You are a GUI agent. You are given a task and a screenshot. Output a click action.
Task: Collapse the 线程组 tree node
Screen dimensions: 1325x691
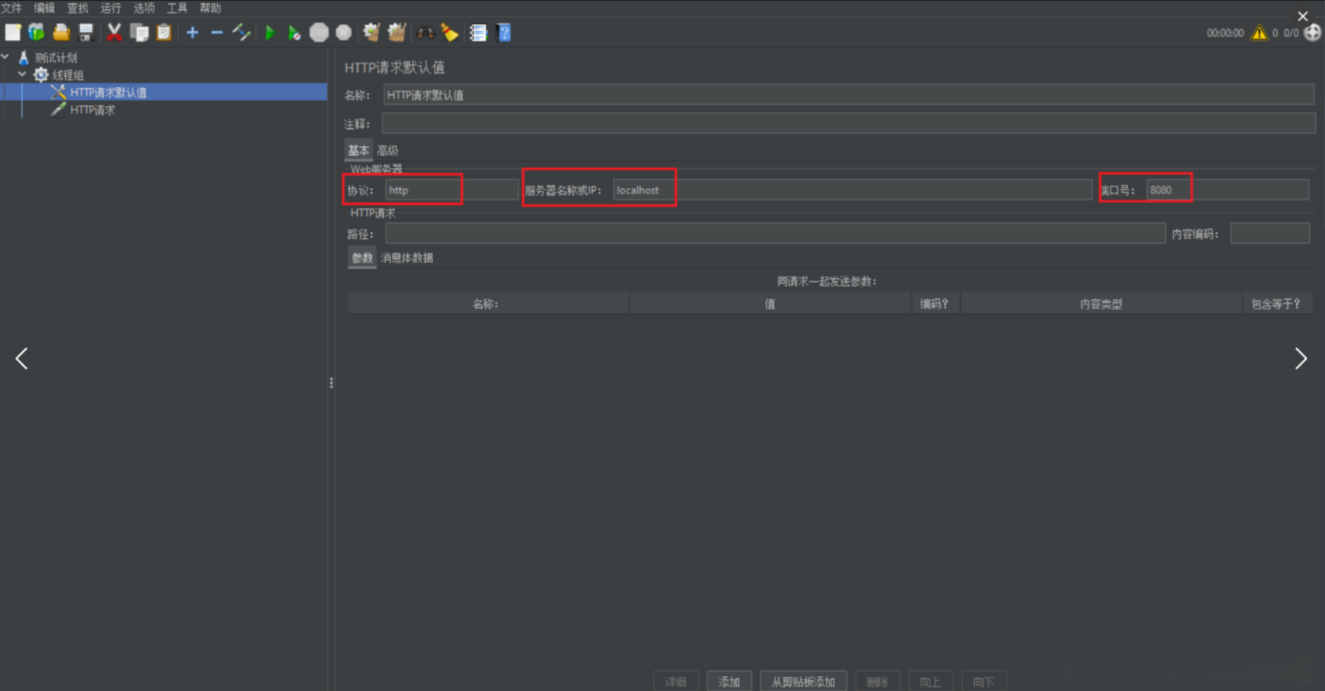(22, 74)
